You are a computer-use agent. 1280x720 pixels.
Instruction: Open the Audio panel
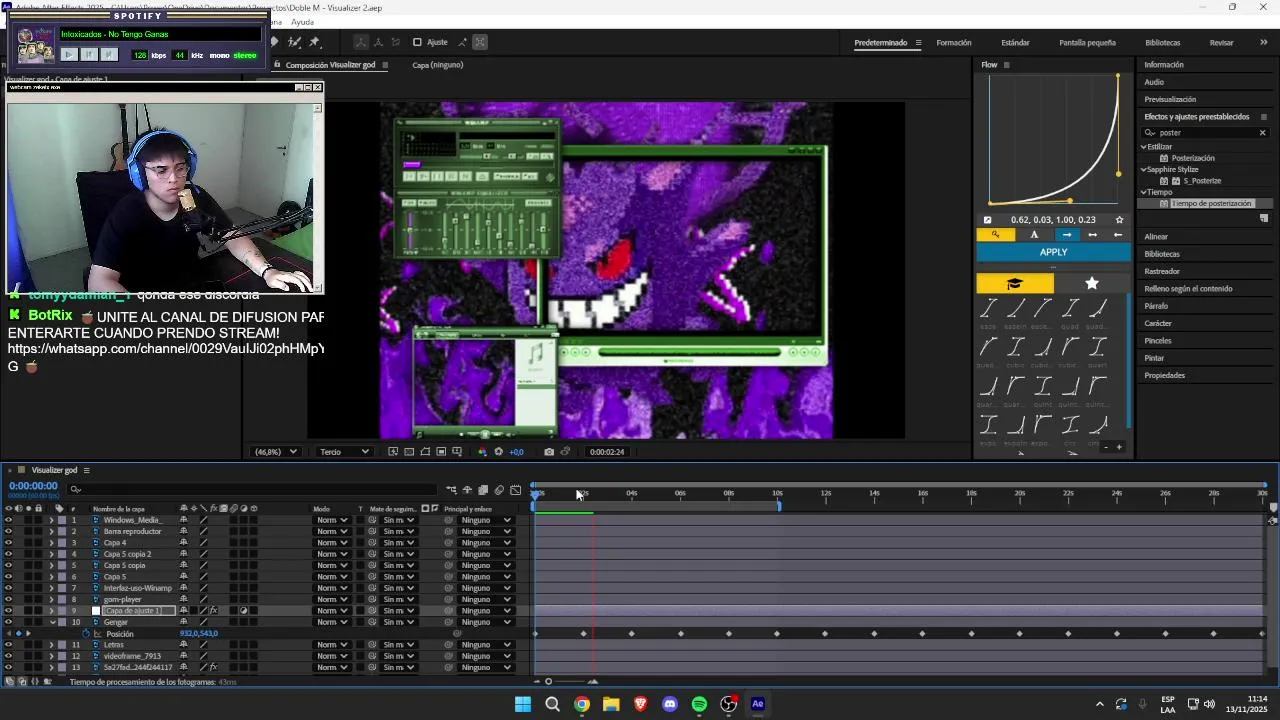click(x=1154, y=82)
